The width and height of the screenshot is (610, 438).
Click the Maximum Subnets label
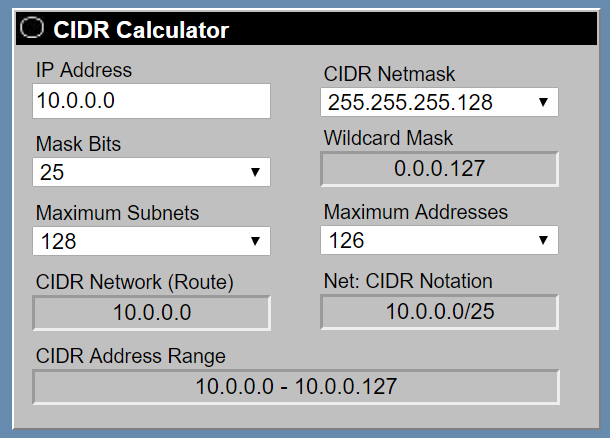pyautogui.click(x=117, y=213)
